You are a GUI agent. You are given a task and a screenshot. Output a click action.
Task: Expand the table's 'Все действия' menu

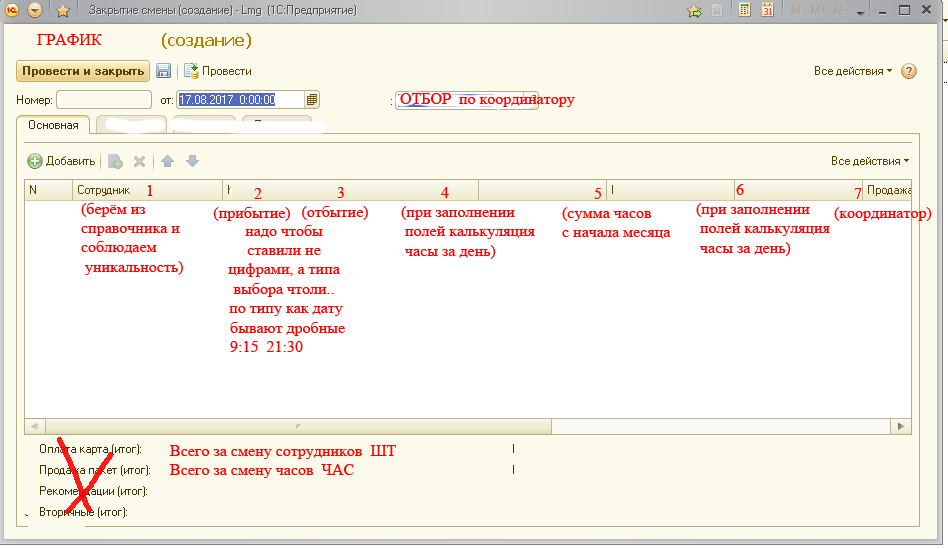pyautogui.click(x=870, y=161)
